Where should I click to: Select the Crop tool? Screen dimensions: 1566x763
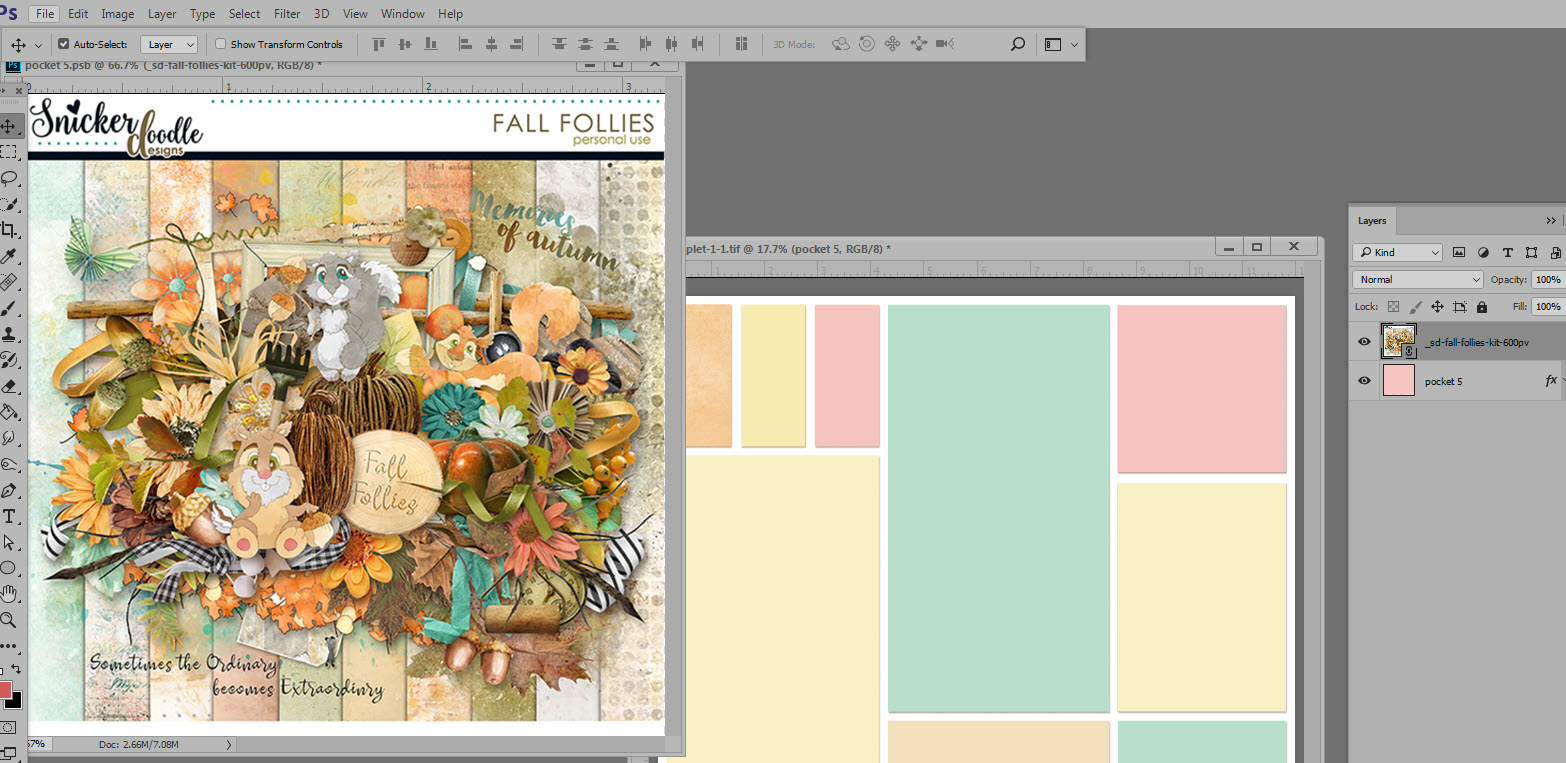(x=9, y=230)
